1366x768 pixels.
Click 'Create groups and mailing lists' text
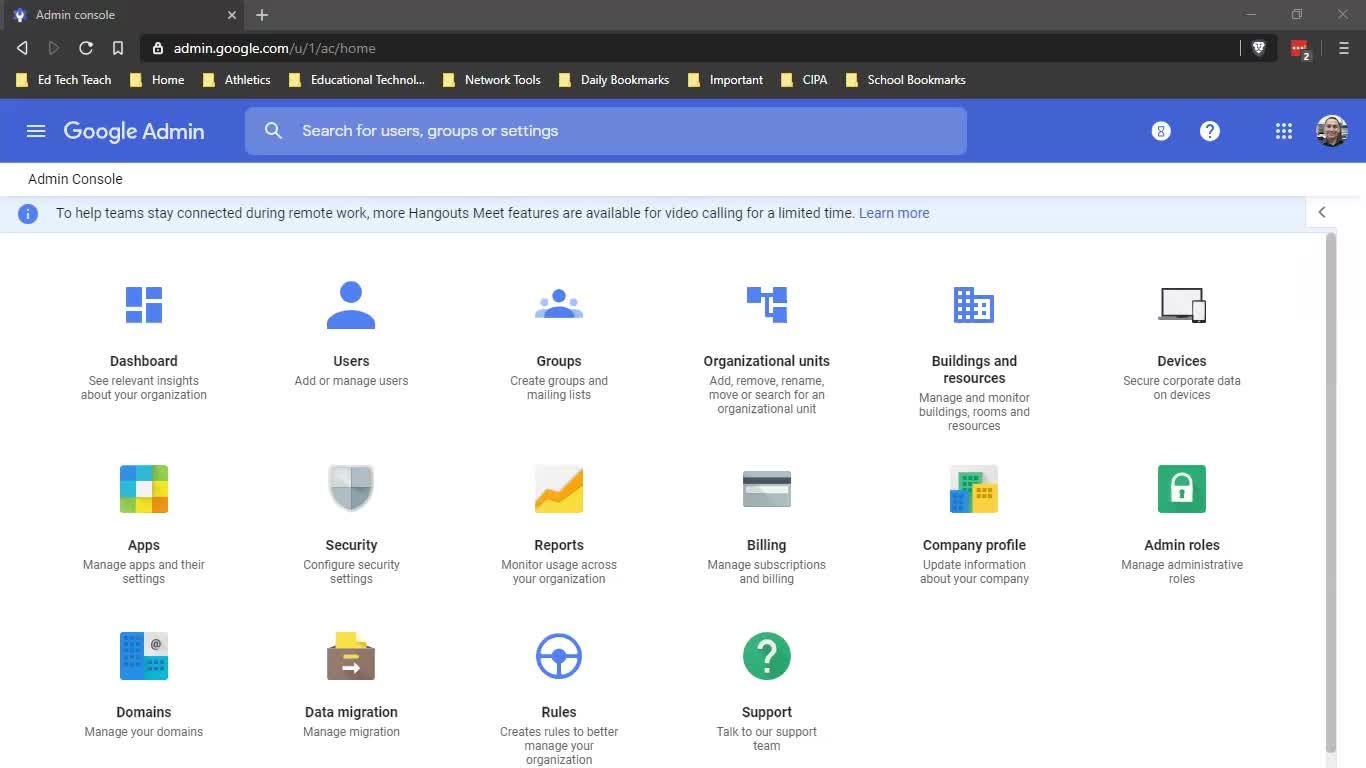click(559, 388)
